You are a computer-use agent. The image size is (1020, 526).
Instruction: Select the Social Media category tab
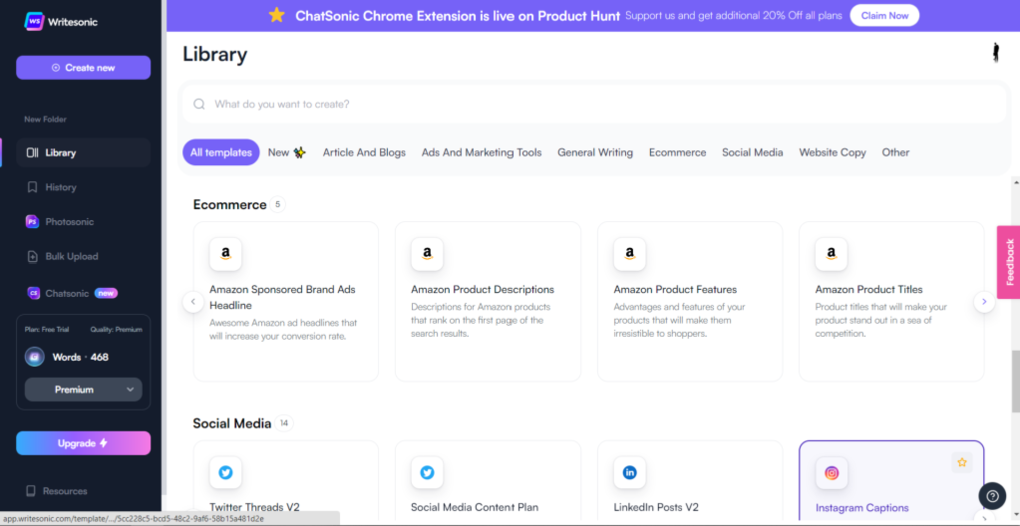coord(752,153)
